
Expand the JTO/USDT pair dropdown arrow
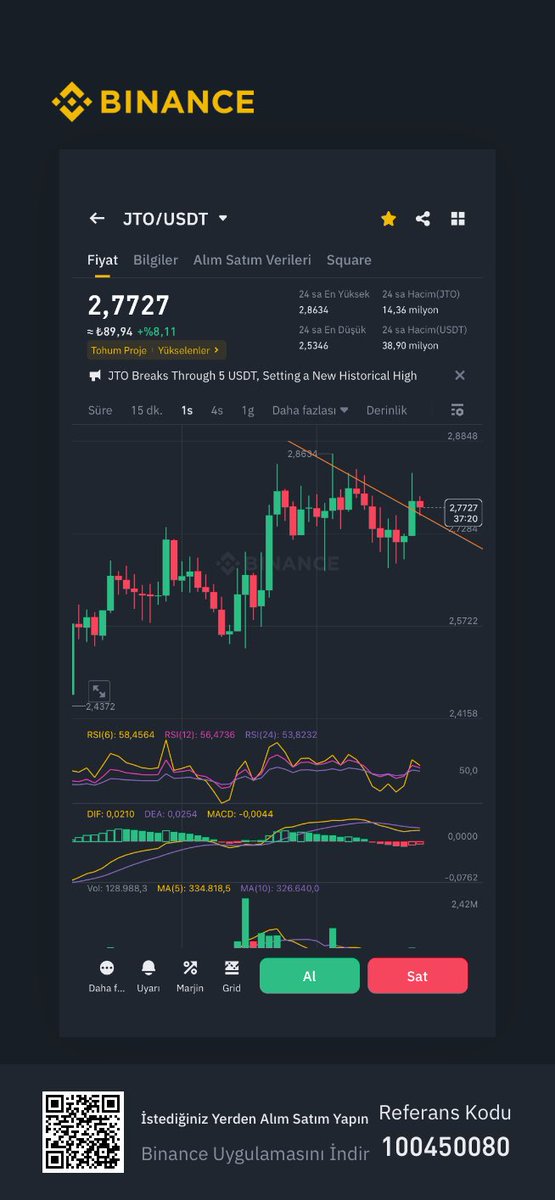coord(223,218)
